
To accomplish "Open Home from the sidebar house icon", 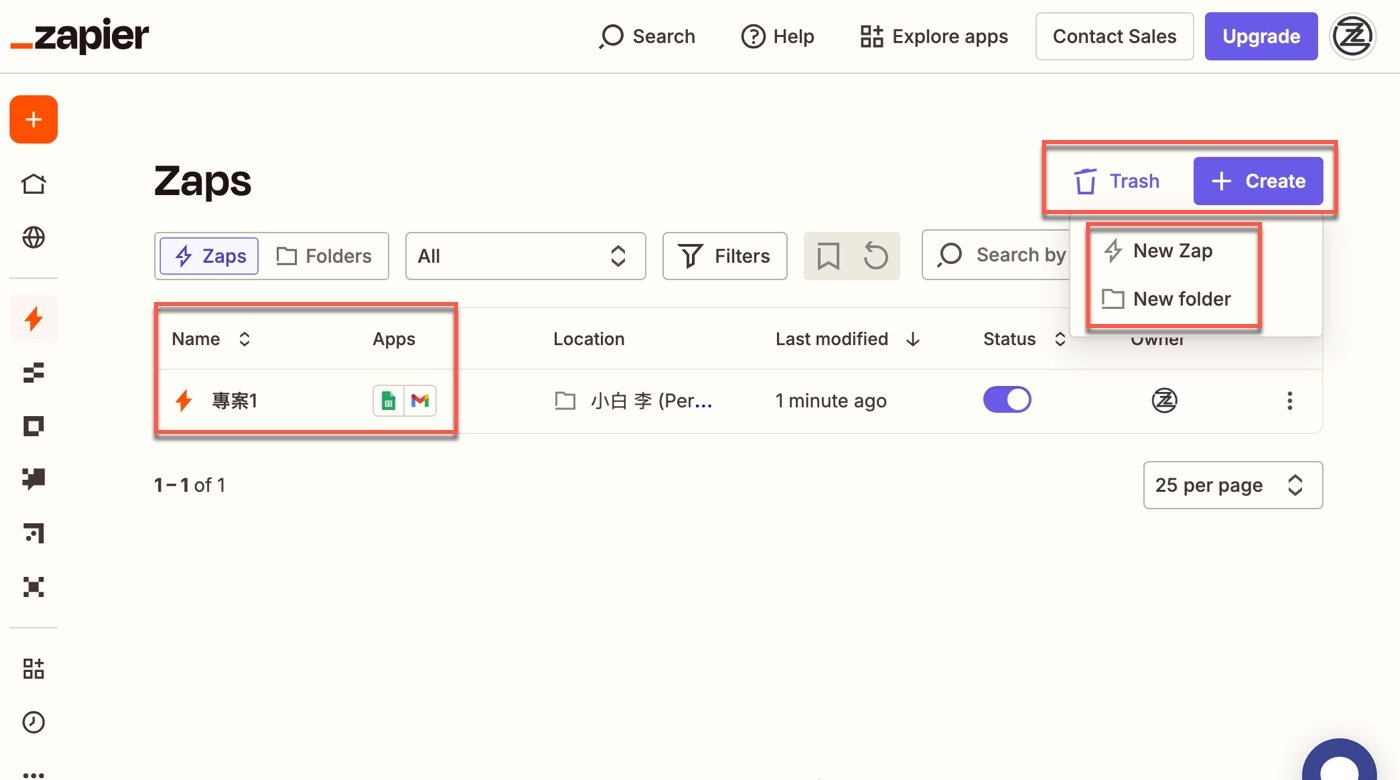I will pos(34,184).
